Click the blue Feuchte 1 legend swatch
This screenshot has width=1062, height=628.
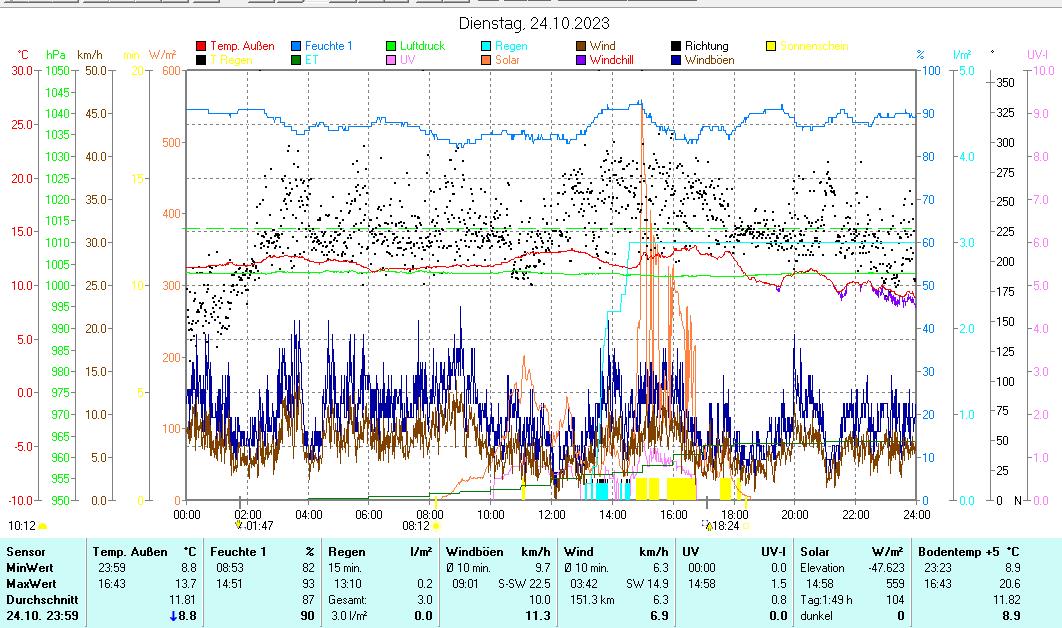296,46
